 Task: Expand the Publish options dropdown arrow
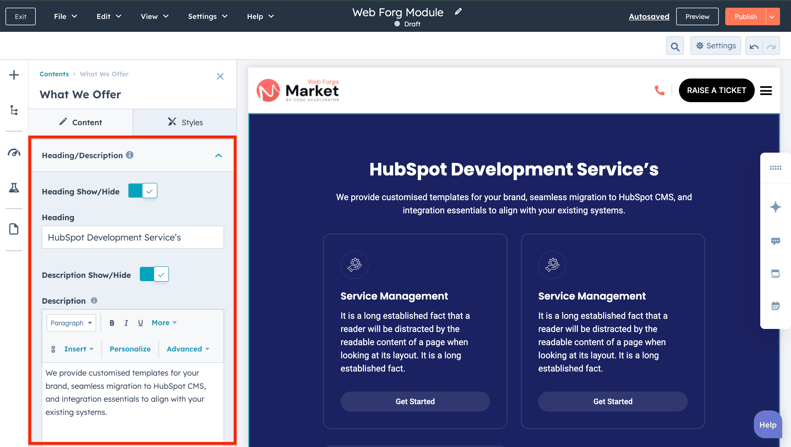tap(772, 17)
